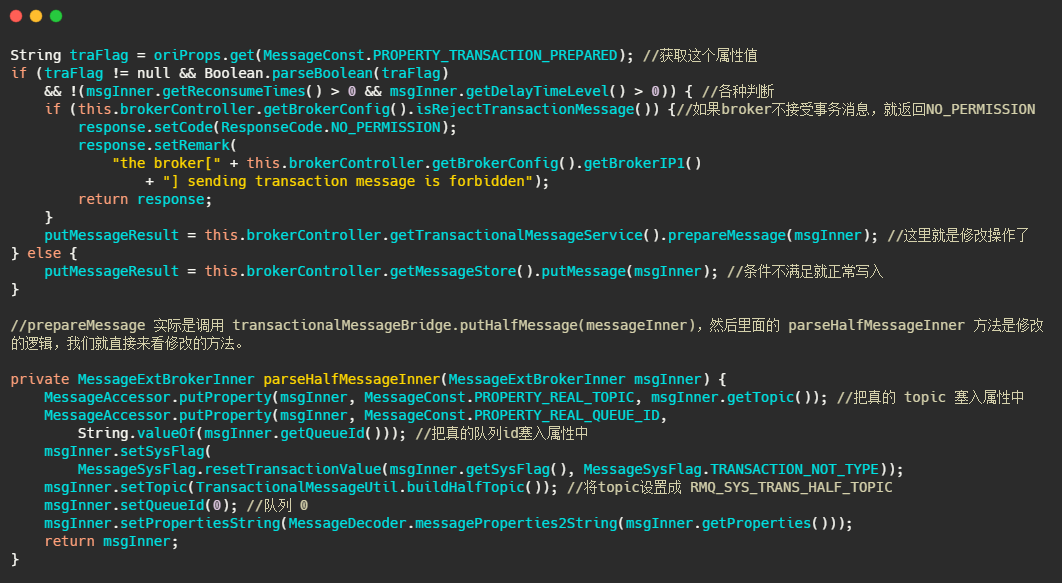Image resolution: width=1062 pixels, height=583 pixels.
Task: Select the resetTransactionValue method
Action: [293, 469]
